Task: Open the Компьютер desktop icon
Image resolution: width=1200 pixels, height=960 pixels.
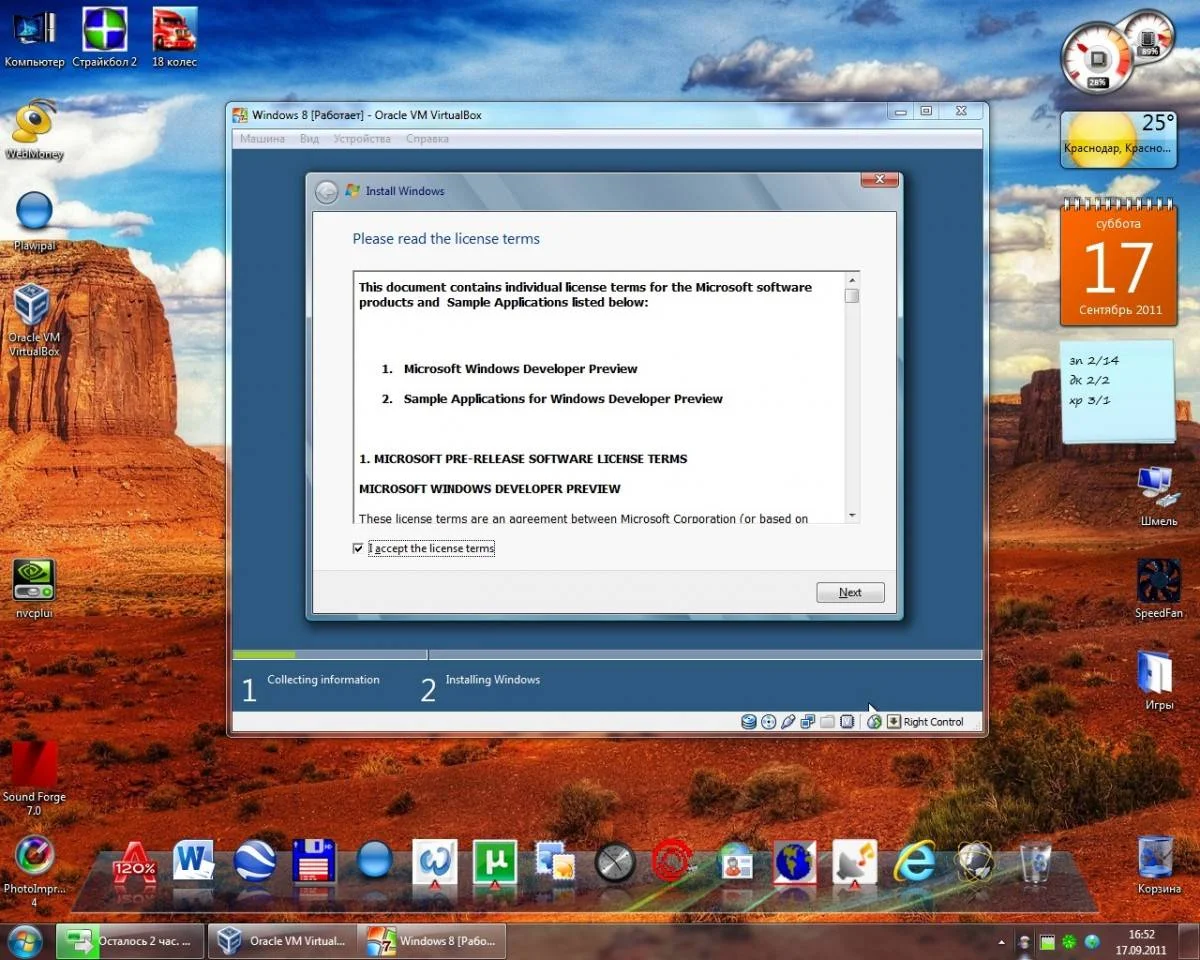Action: click(x=34, y=38)
